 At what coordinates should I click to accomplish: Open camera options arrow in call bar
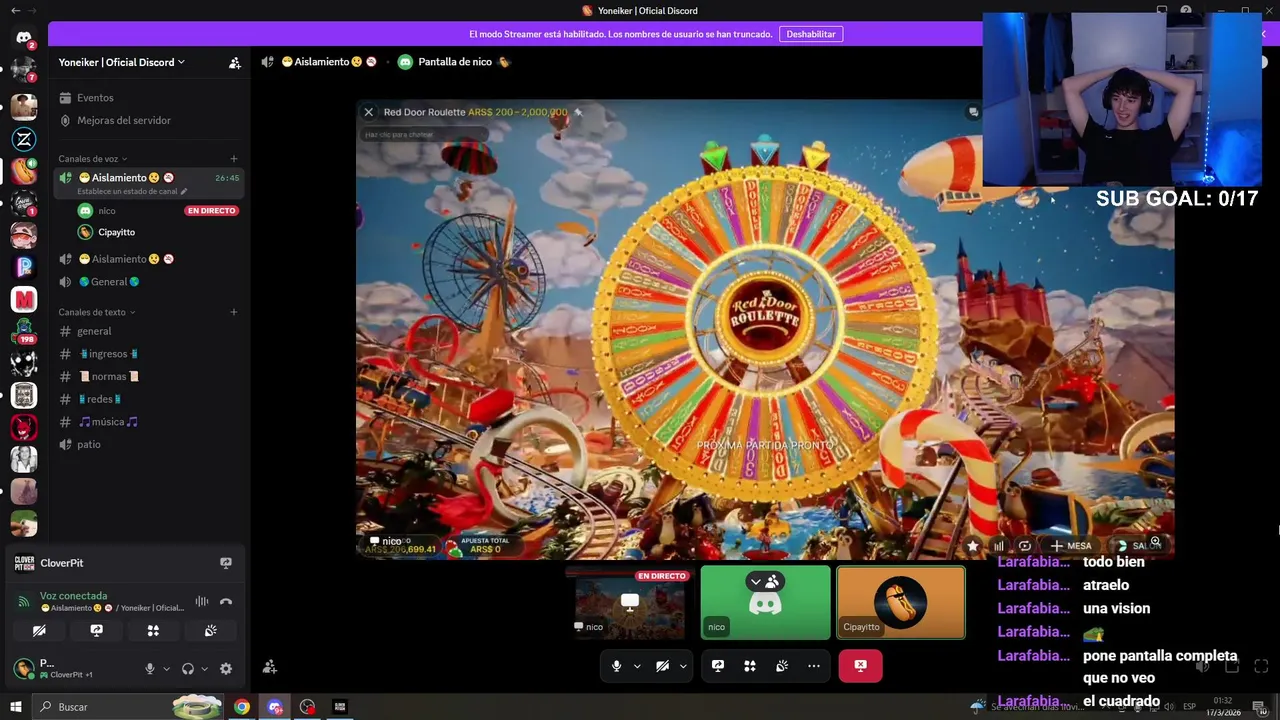tap(683, 666)
